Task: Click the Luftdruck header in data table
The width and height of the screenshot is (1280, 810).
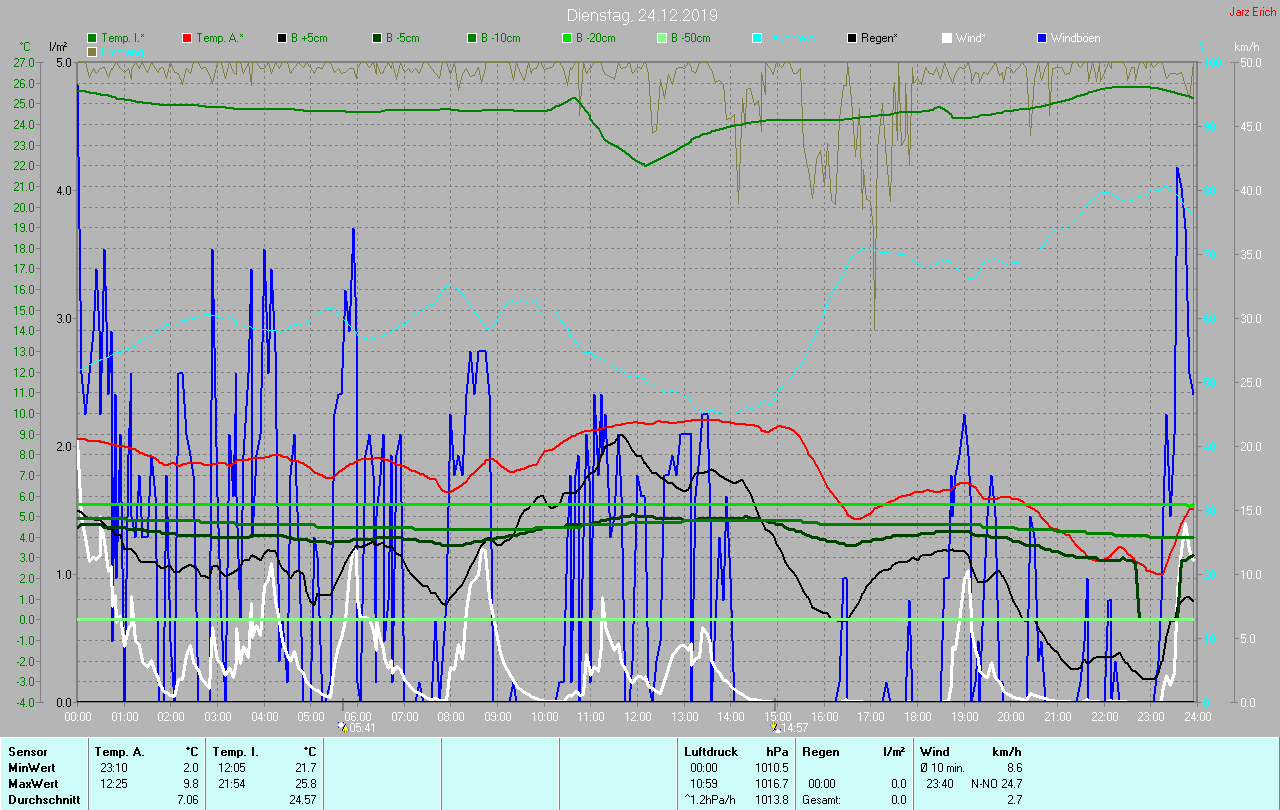Action: point(710,751)
